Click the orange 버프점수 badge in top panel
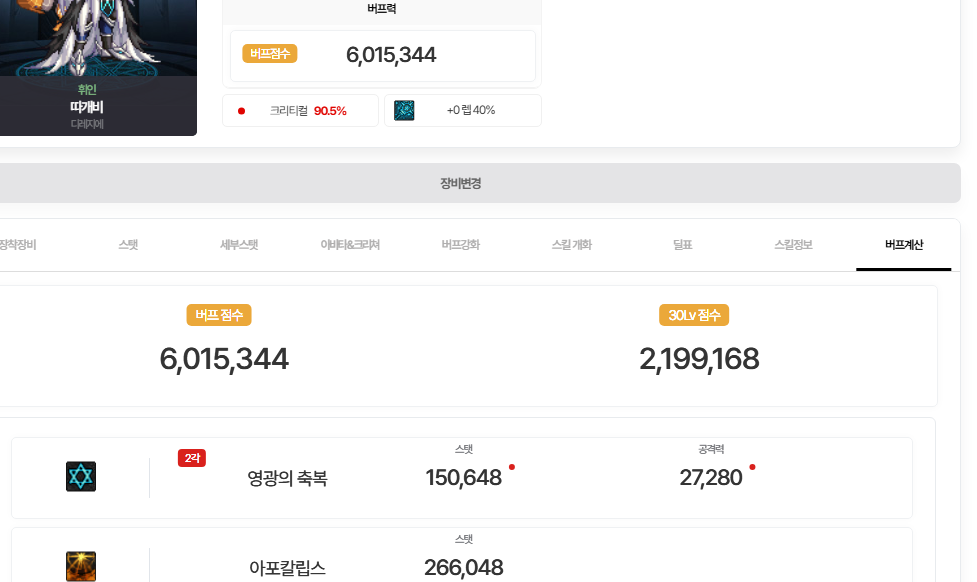 [270, 54]
